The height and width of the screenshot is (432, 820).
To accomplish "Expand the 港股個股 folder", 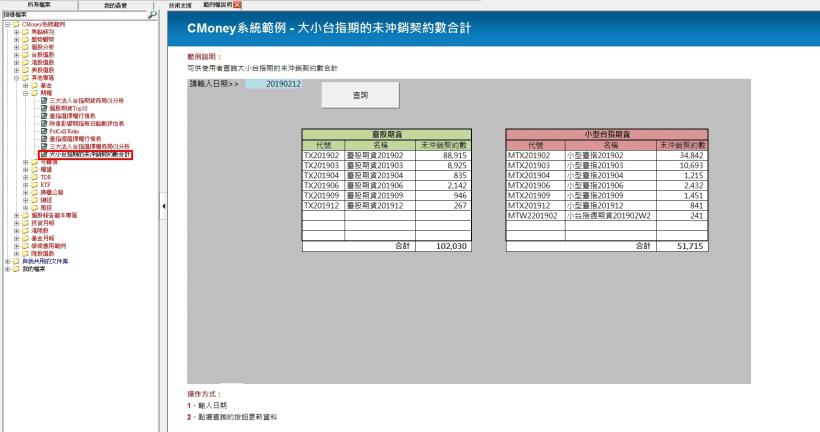I will [16, 62].
